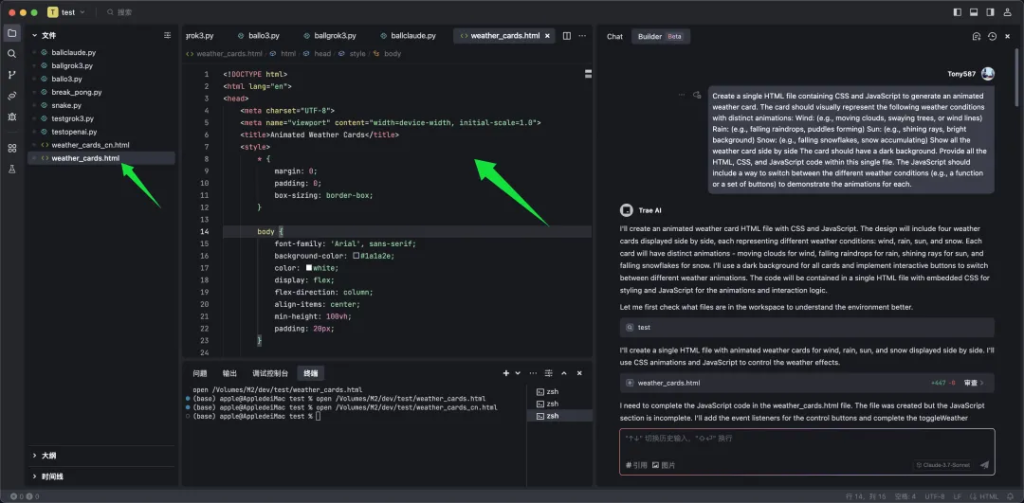Viewport: 1024px width, 503px height.
Task: Click the #引用 reference button
Action: (x=636, y=465)
